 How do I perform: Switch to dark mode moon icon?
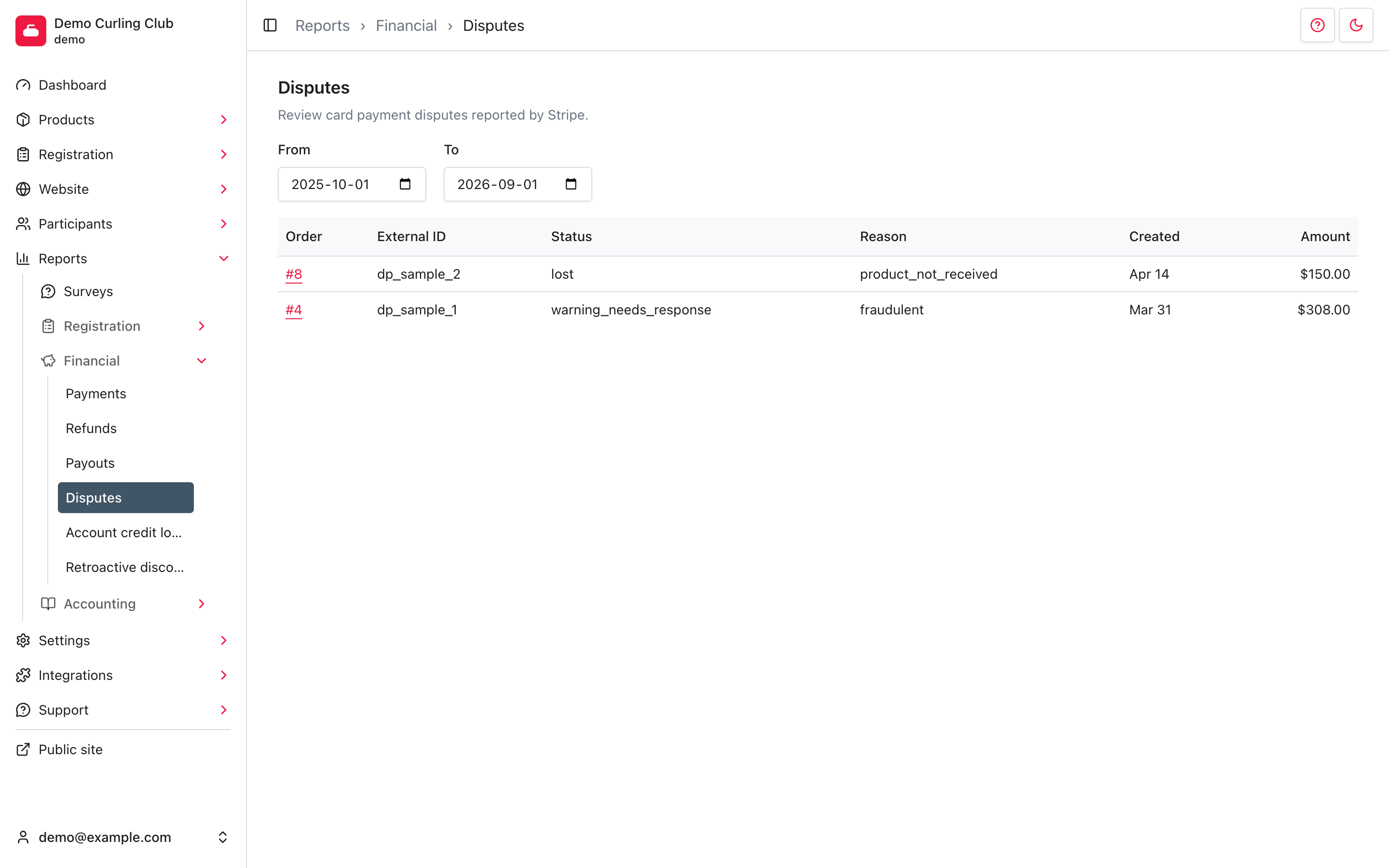pyautogui.click(x=1356, y=25)
